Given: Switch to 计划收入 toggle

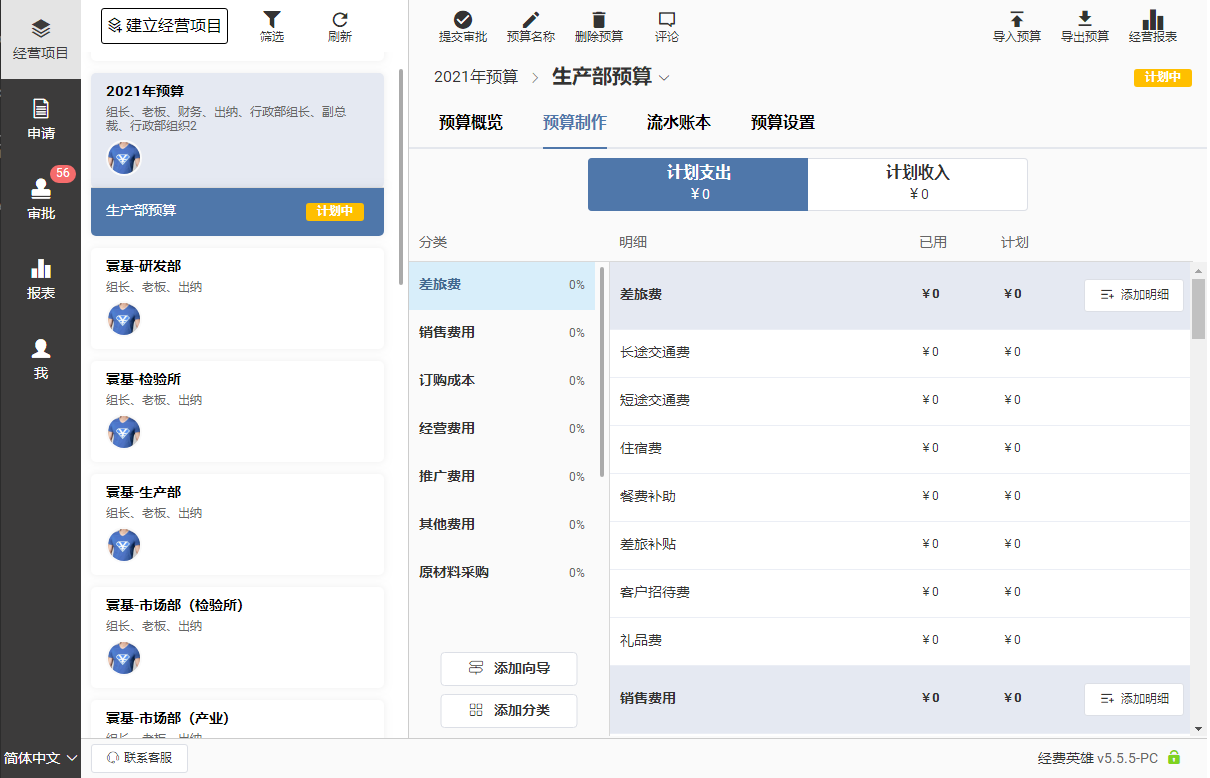Looking at the screenshot, I should (x=917, y=184).
